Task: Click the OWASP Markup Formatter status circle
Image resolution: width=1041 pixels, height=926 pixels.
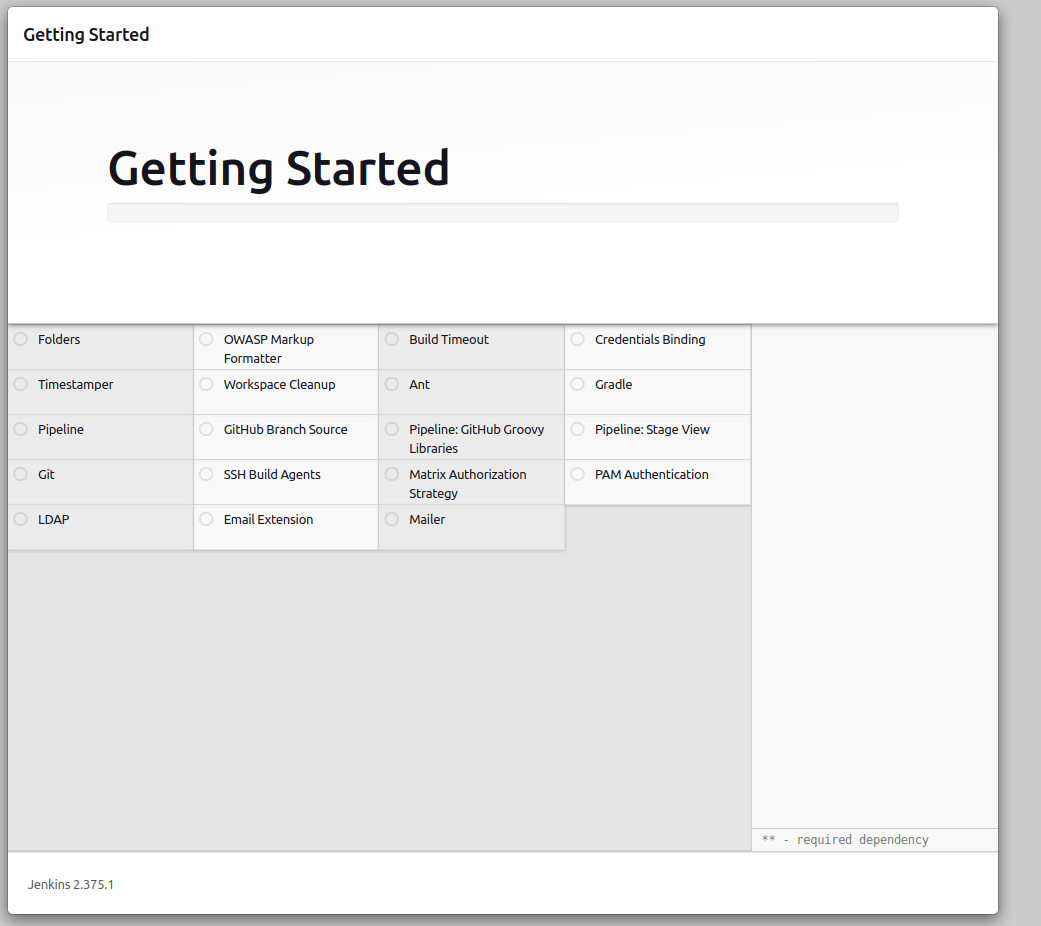Action: click(x=206, y=339)
